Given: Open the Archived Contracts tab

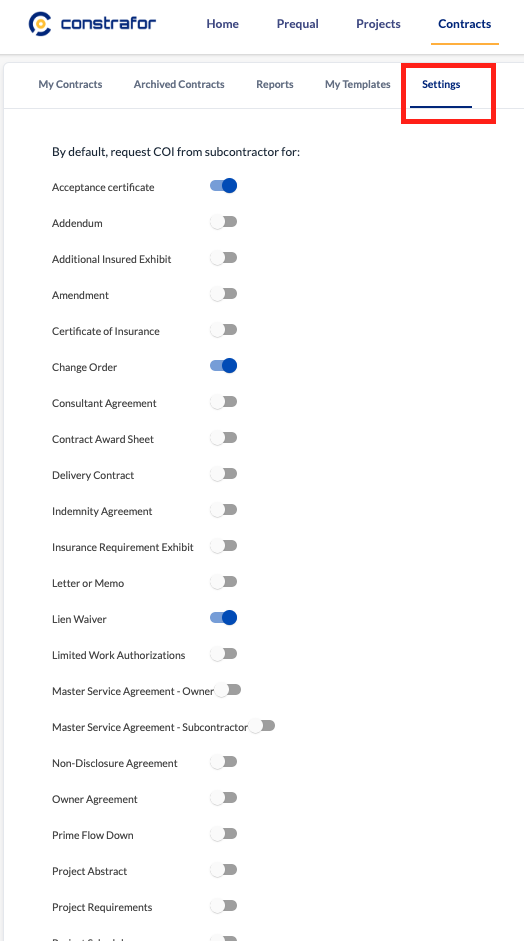Looking at the screenshot, I should point(179,85).
